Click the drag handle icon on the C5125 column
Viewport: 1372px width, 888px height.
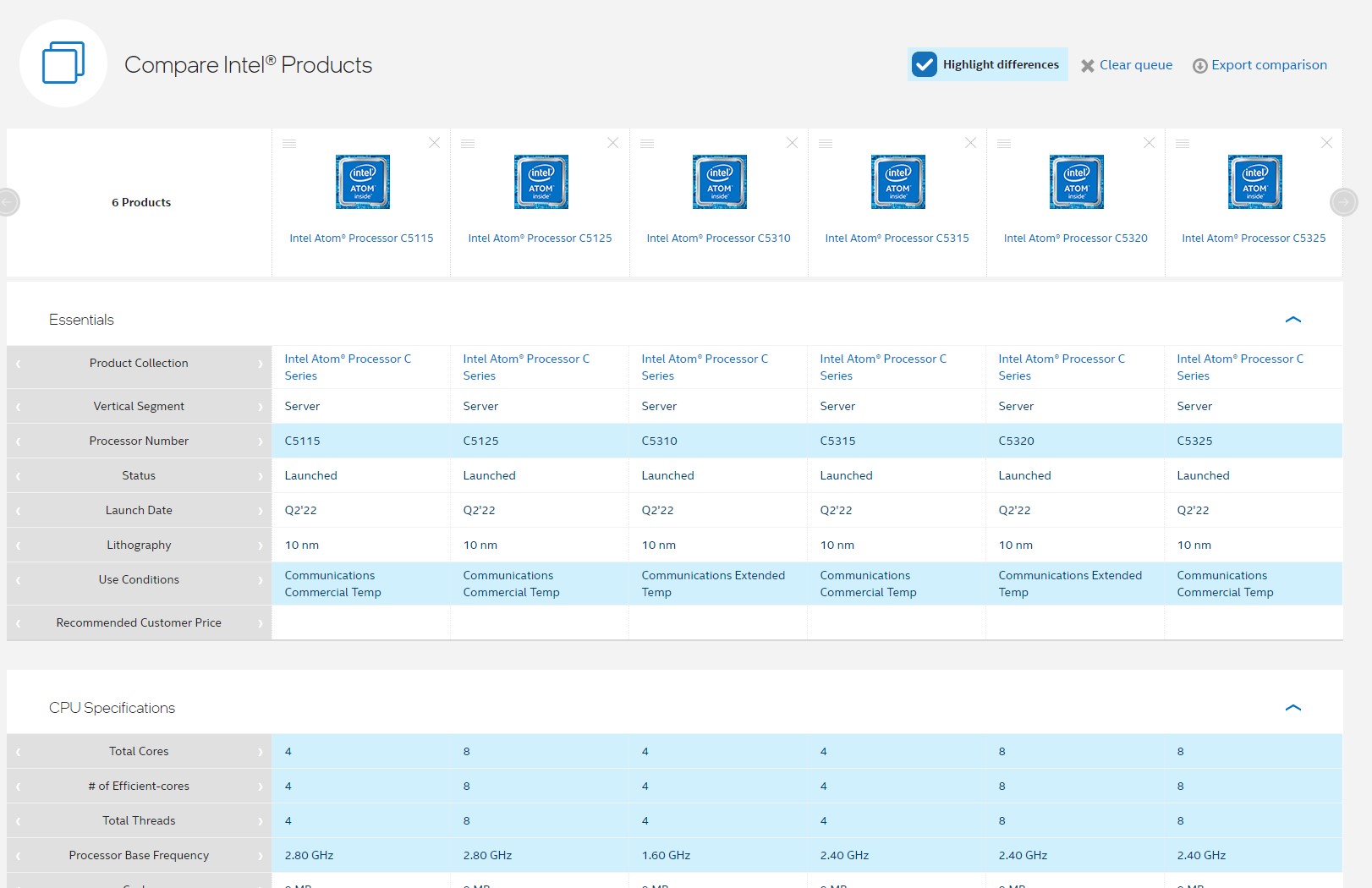(x=468, y=144)
